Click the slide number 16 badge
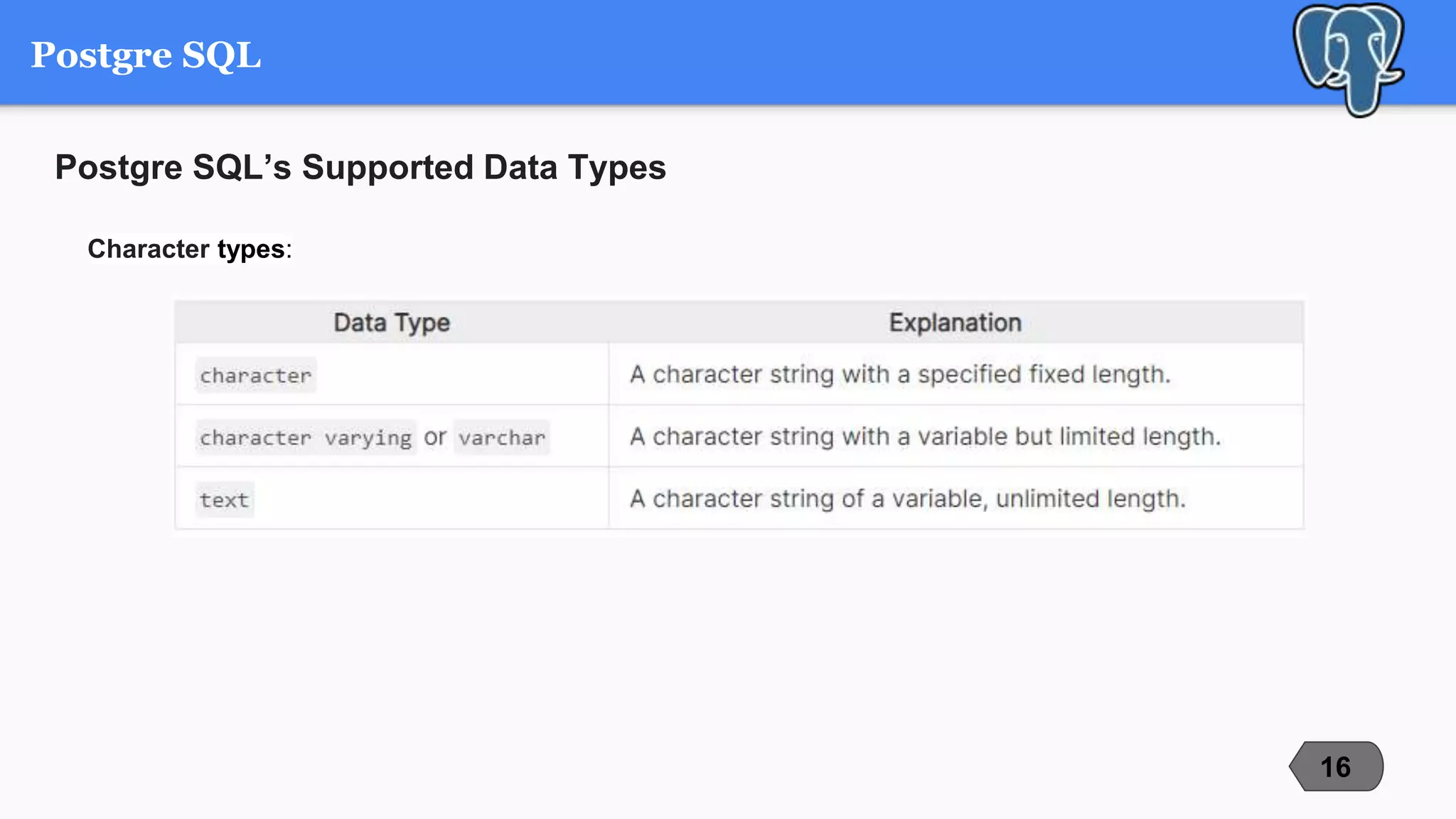Screen dimensions: 1456x819 tap(1336, 766)
